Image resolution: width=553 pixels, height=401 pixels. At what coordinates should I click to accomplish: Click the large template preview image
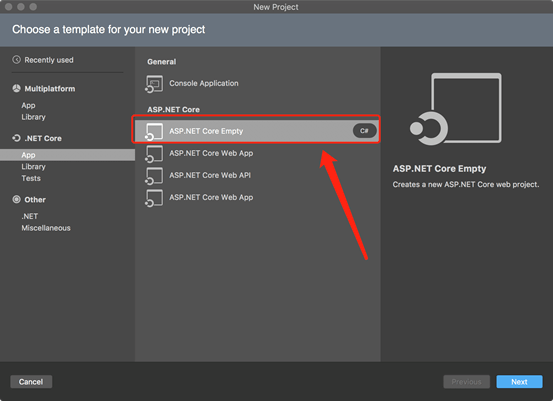pyautogui.click(x=455, y=109)
